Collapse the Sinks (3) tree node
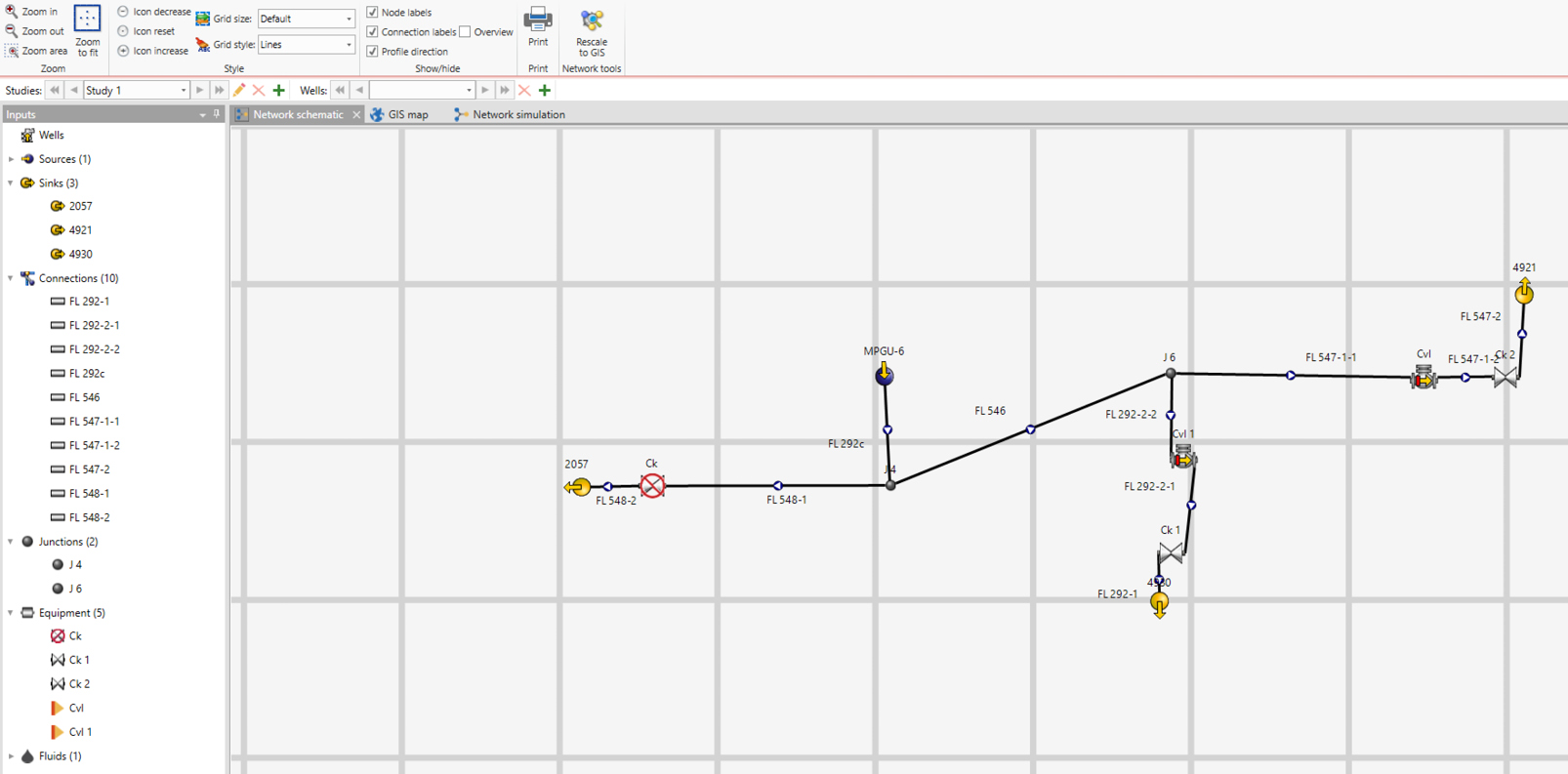 12,183
